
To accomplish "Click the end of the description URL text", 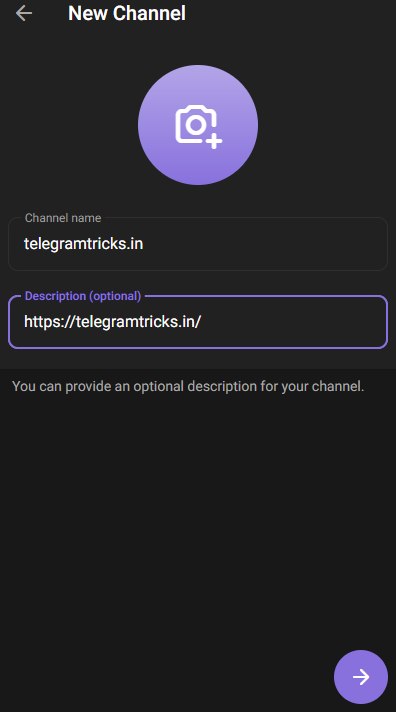I will [x=202, y=321].
